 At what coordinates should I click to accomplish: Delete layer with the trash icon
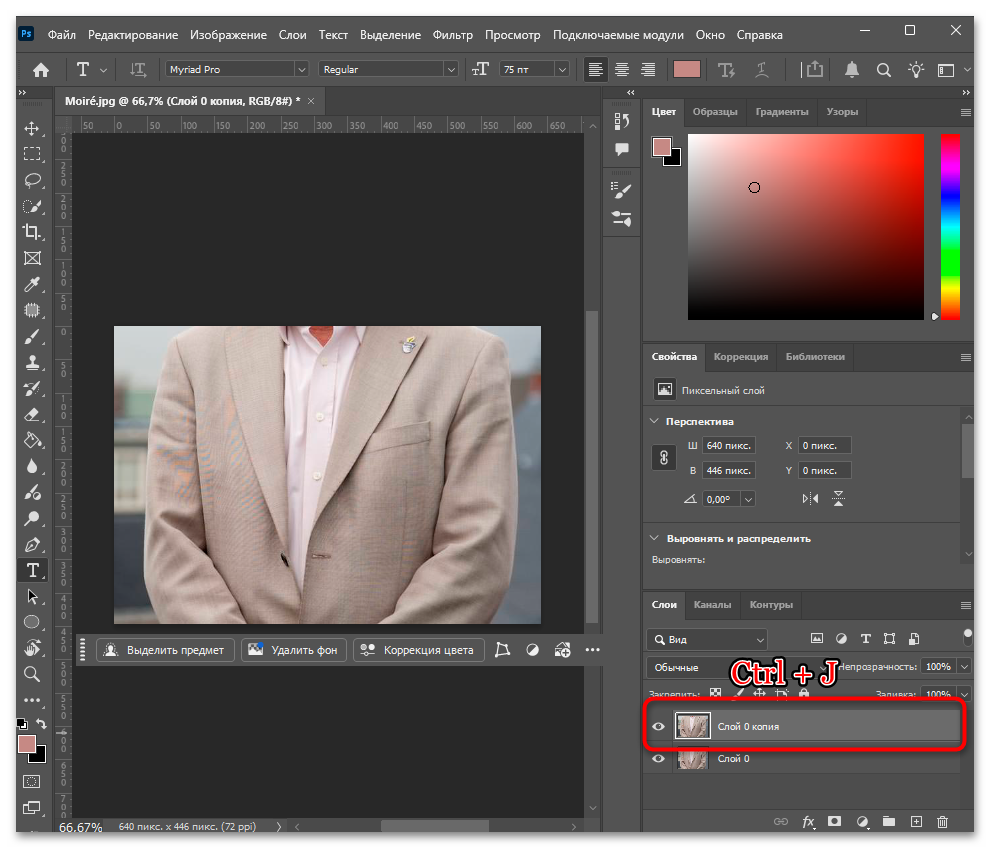click(942, 821)
